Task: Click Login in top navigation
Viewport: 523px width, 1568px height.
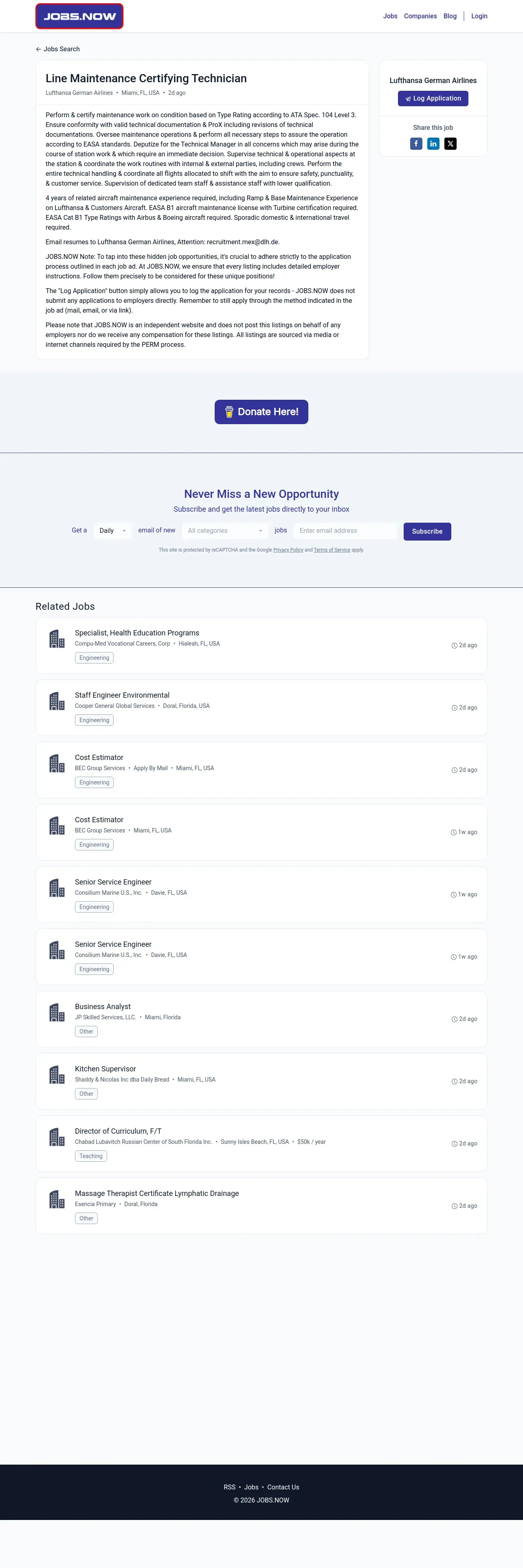Action: (x=479, y=16)
